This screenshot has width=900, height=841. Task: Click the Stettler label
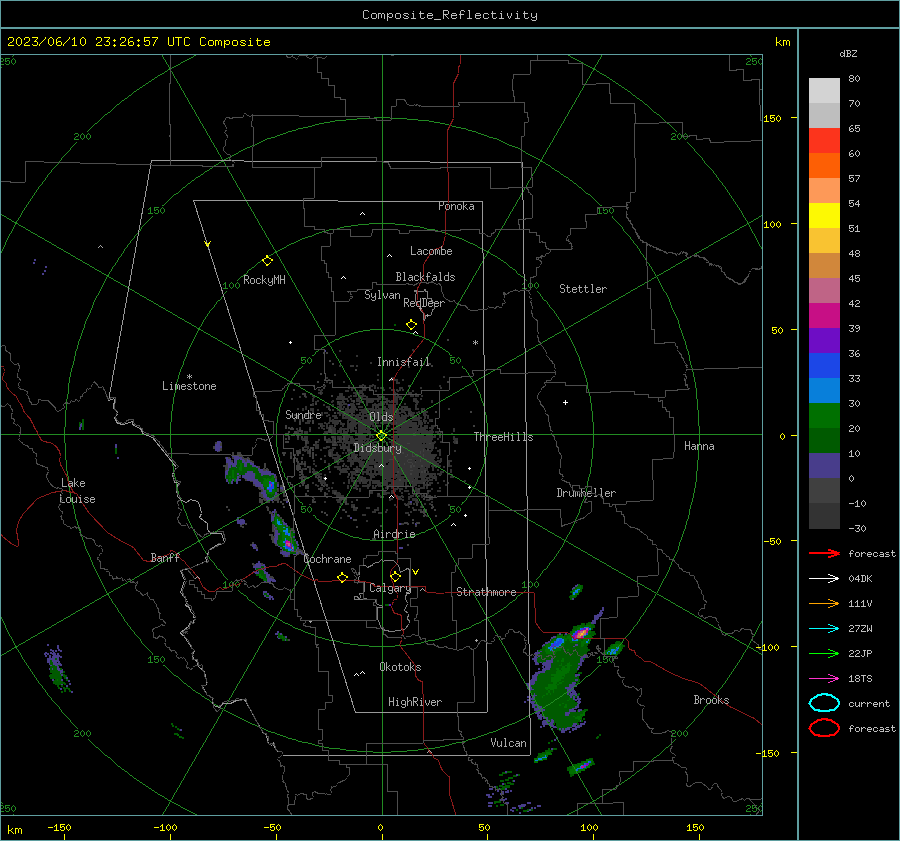(x=583, y=289)
